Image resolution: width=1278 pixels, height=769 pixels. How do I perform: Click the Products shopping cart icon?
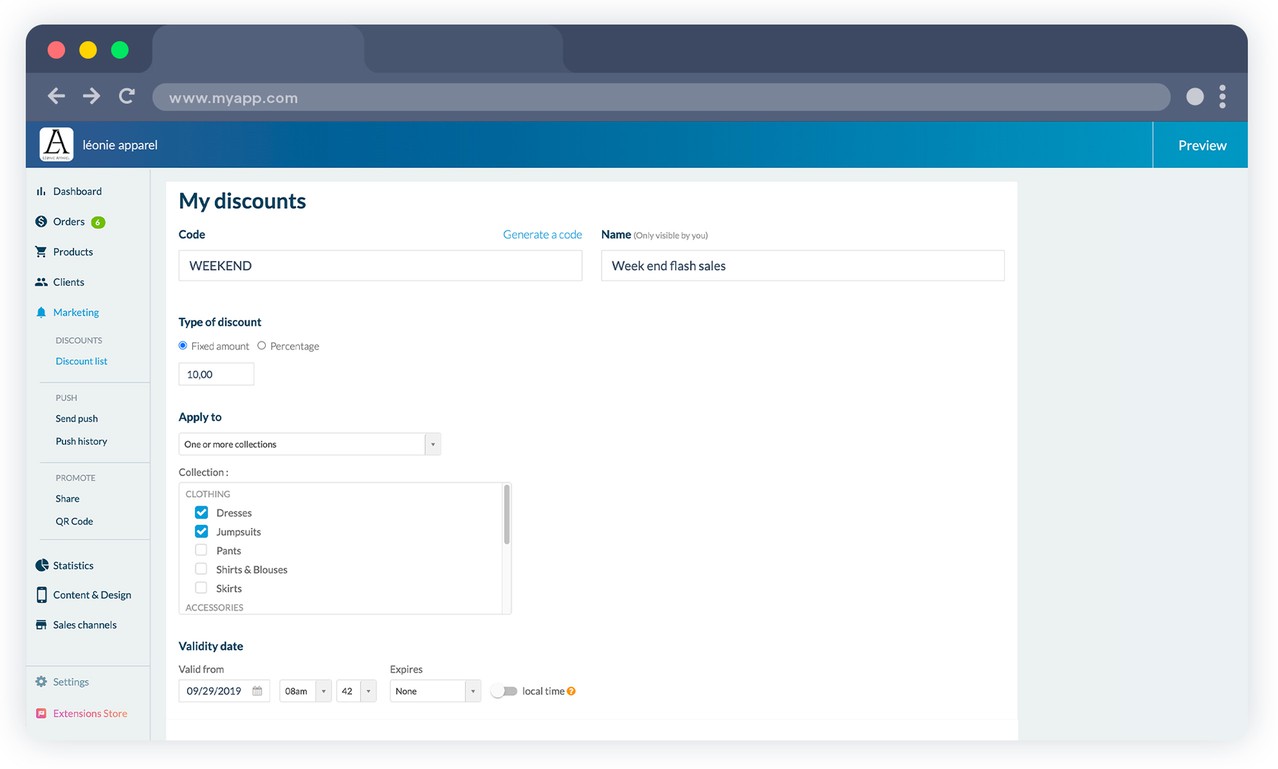[x=41, y=252]
